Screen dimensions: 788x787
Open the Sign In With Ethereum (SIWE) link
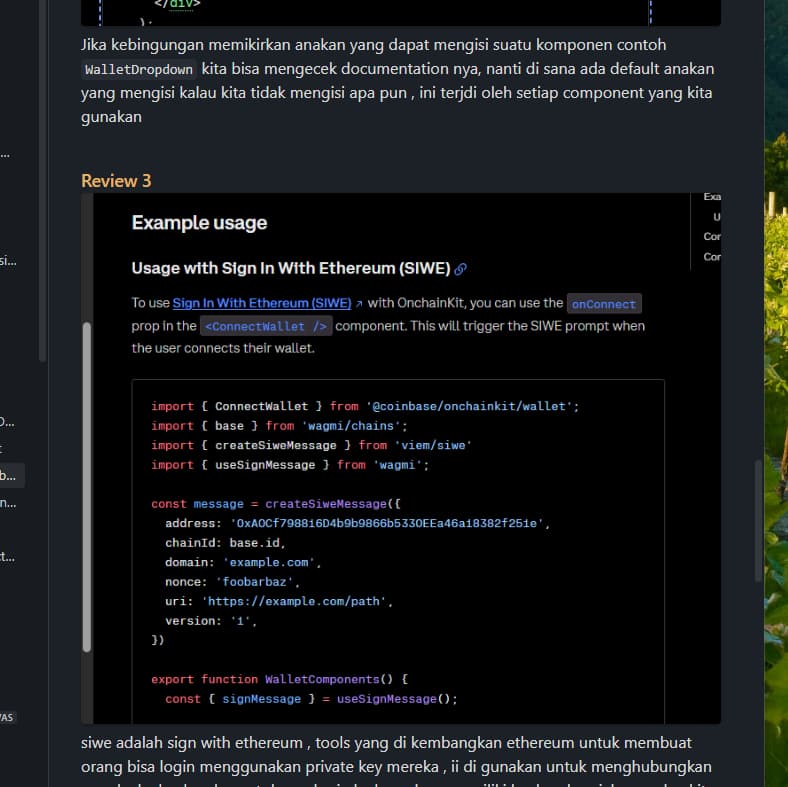pos(262,303)
